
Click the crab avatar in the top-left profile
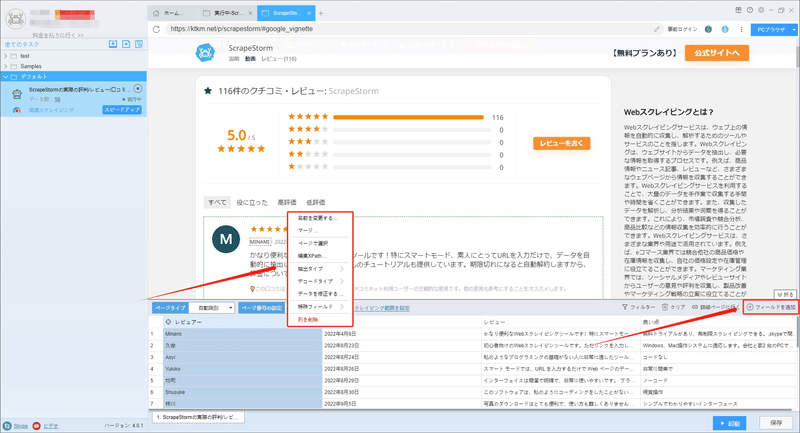click(x=15, y=19)
